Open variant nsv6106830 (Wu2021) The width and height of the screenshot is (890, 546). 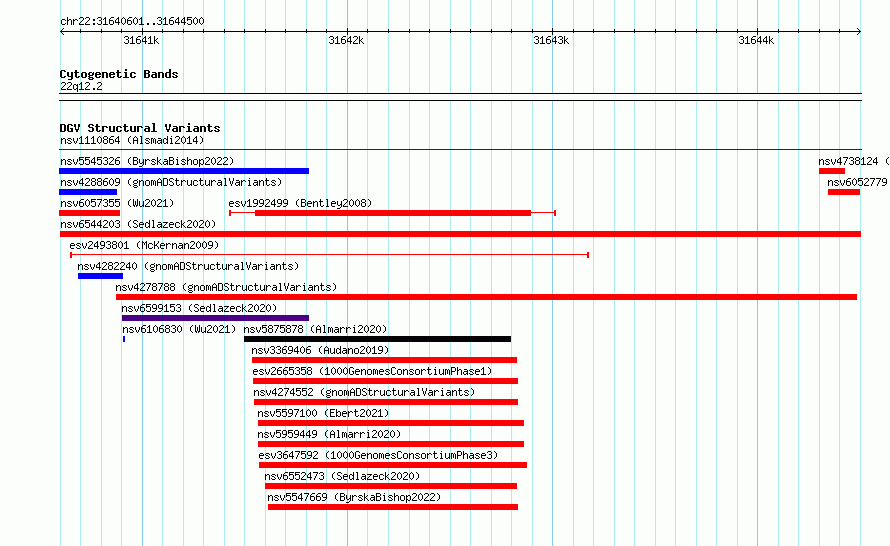tap(179, 329)
